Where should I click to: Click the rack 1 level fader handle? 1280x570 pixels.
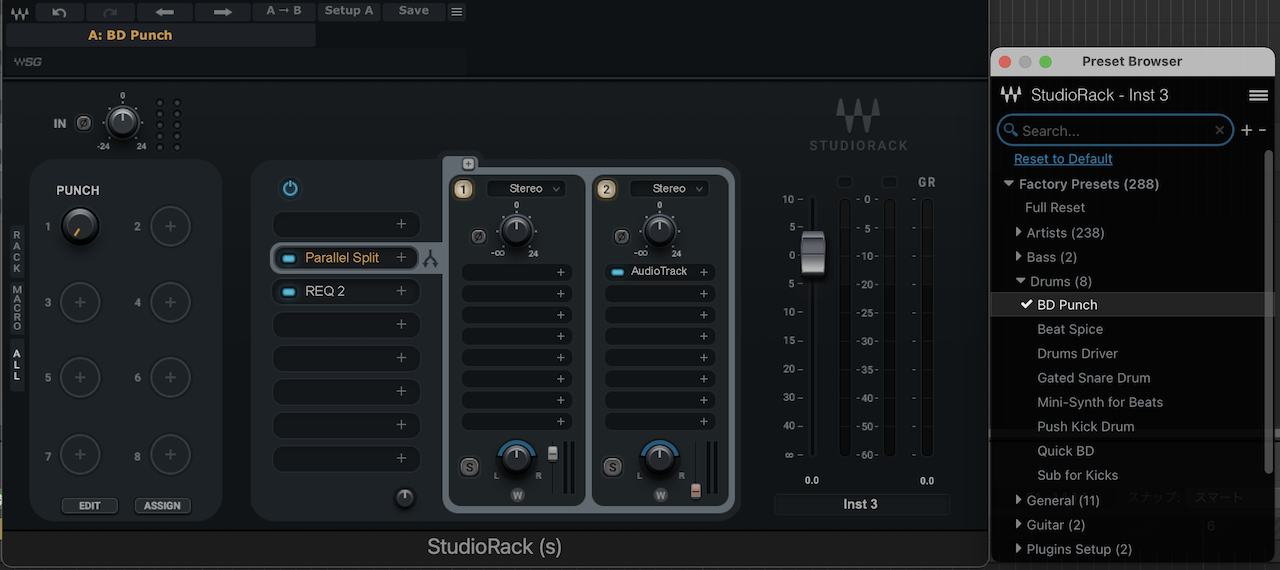click(x=552, y=454)
